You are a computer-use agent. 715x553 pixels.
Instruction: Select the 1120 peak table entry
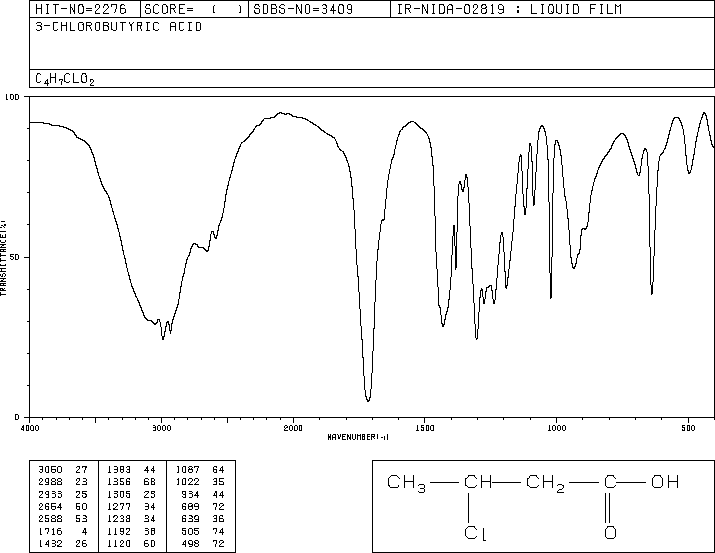point(119,544)
